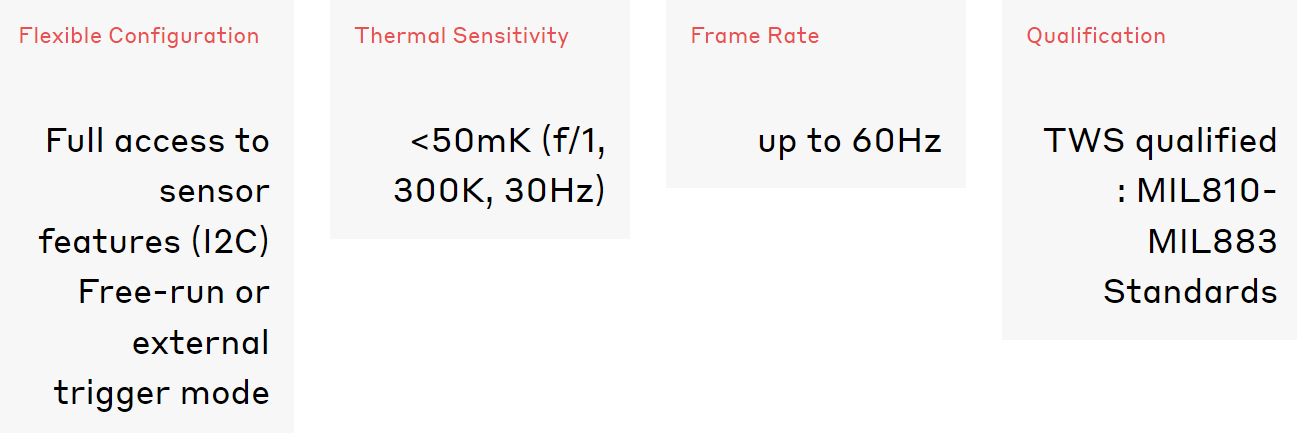Click the "Full access to" text line
The height and width of the screenshot is (433, 1297).
tap(158, 141)
